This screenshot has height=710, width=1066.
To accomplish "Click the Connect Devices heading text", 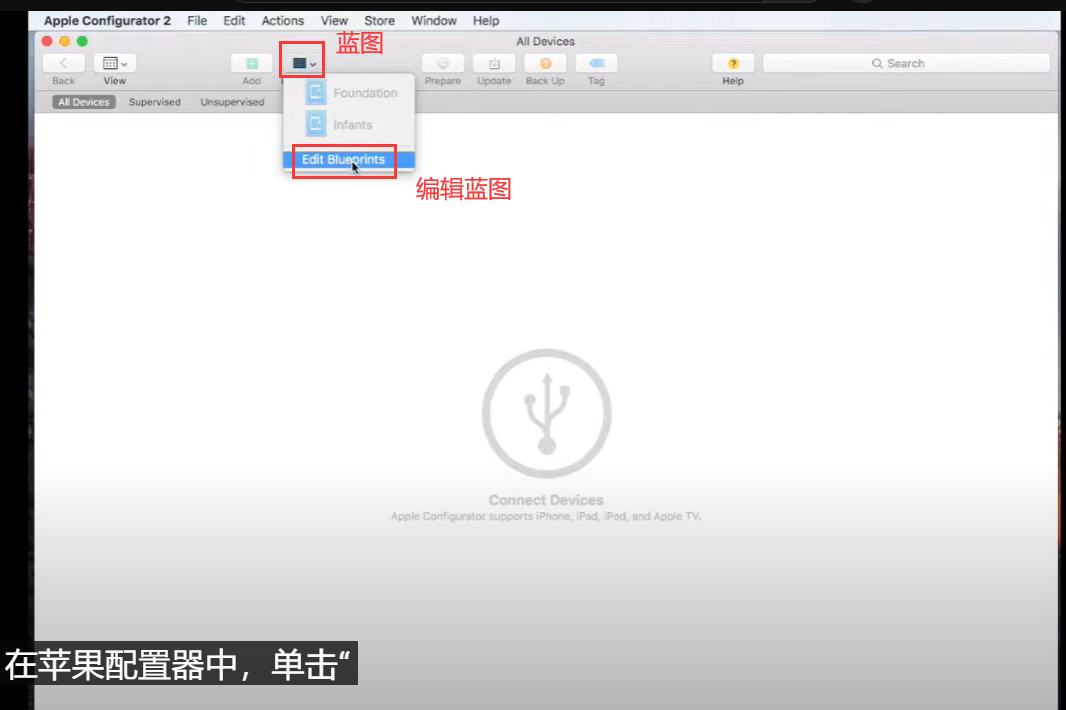I will pos(546,500).
